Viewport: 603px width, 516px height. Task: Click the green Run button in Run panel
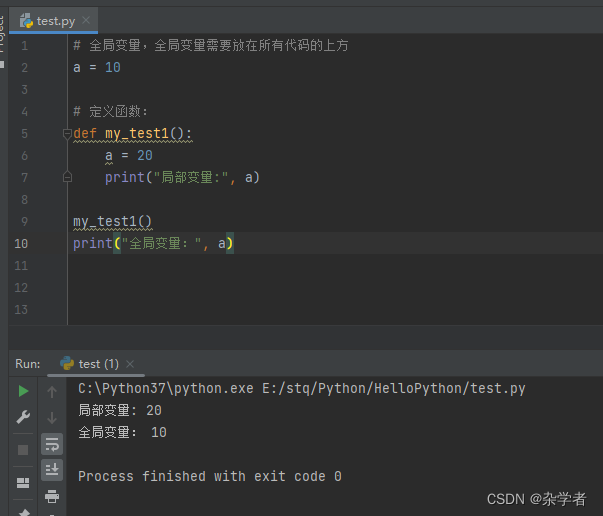(23, 391)
